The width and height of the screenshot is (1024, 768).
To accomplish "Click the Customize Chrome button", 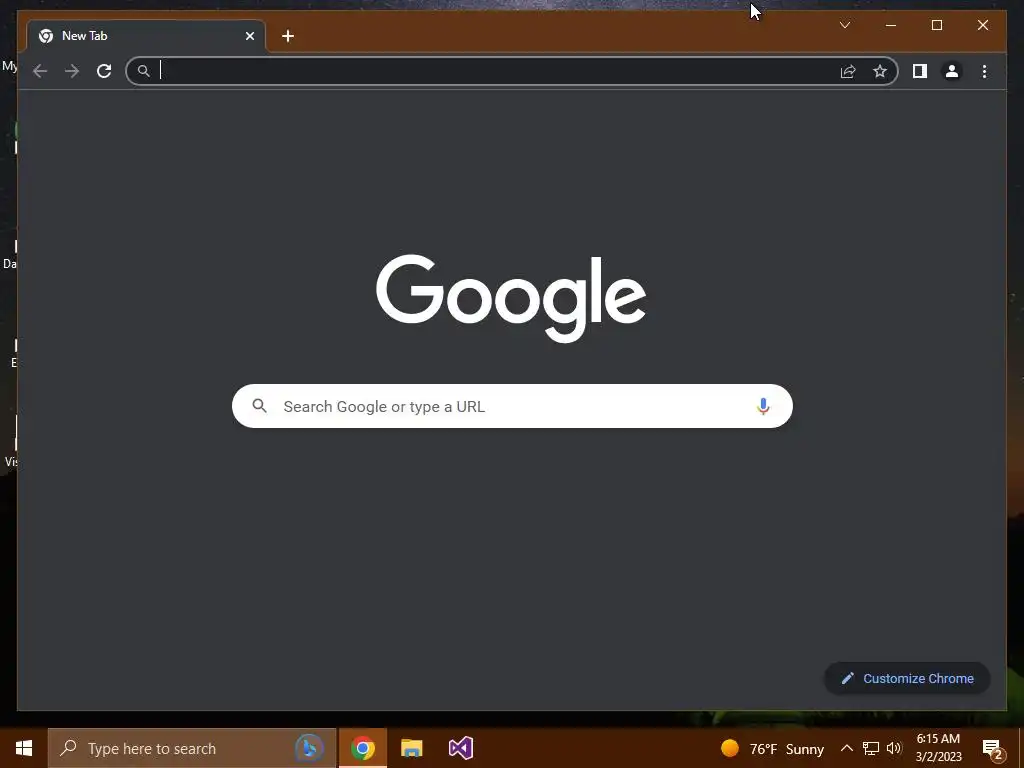I will coord(907,679).
